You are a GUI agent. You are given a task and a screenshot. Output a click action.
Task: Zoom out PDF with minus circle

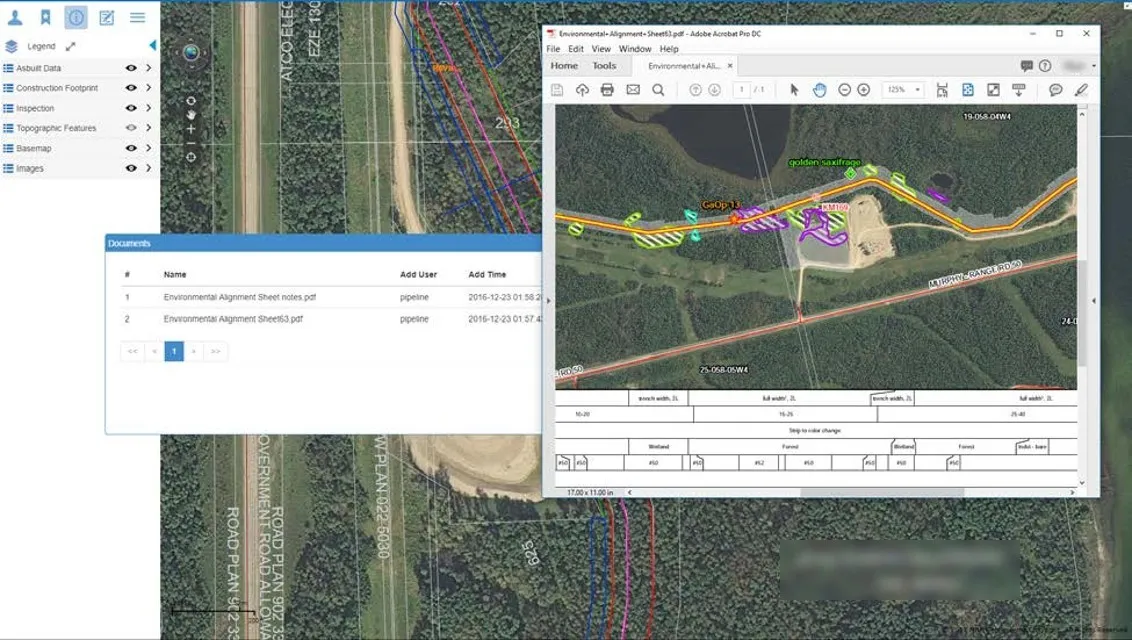tap(844, 90)
